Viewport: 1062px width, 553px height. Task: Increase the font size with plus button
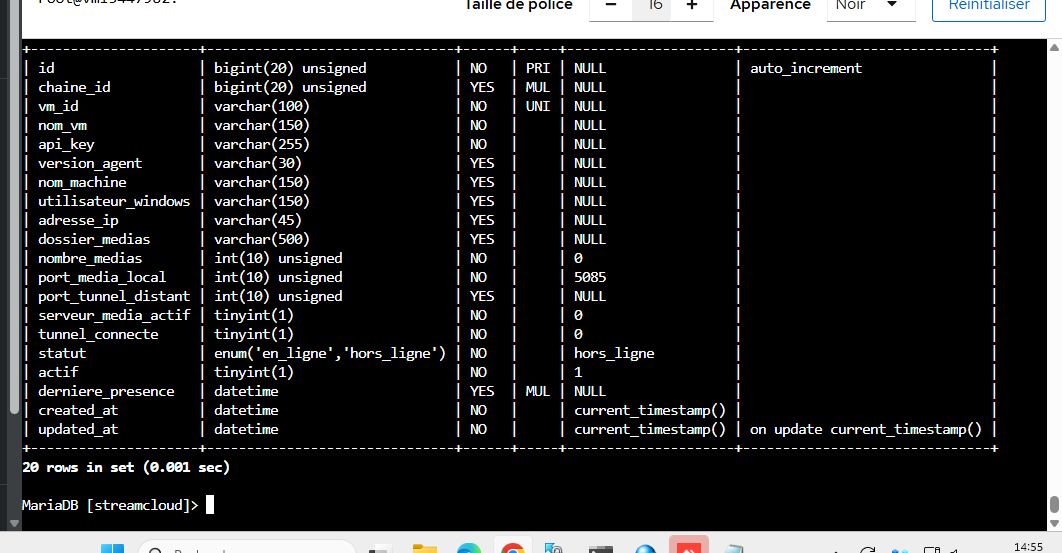pos(692,7)
